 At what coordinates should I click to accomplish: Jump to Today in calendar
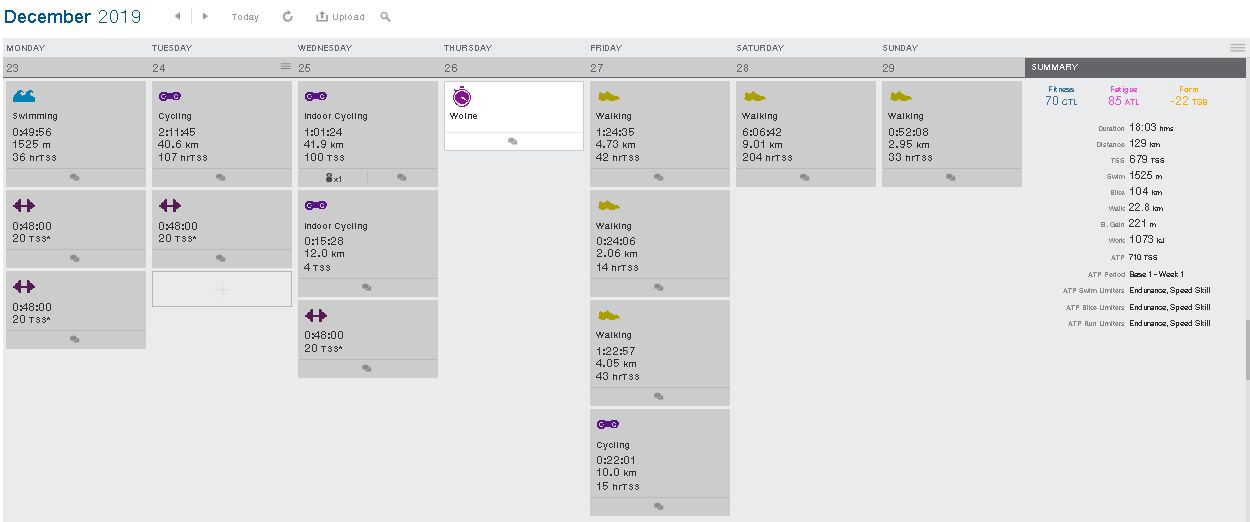pos(245,17)
